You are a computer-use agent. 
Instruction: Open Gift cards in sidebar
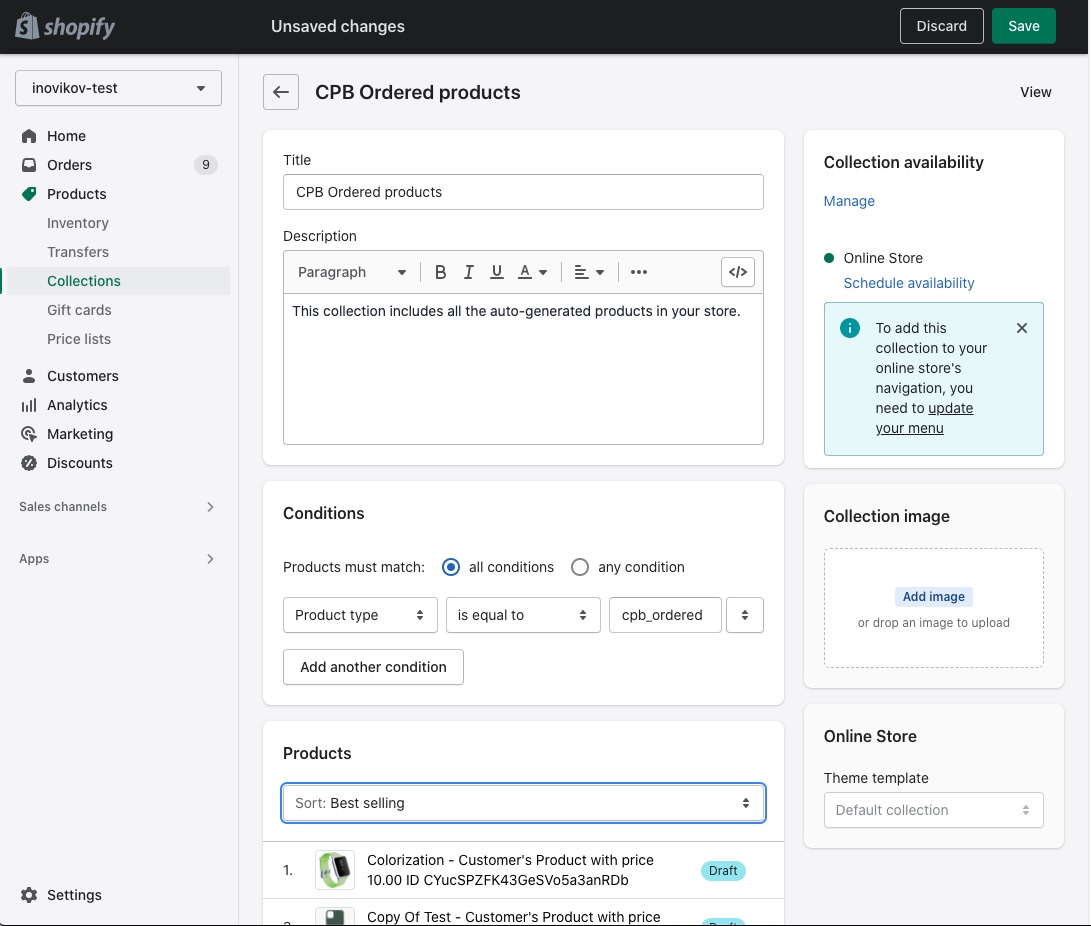(79, 310)
